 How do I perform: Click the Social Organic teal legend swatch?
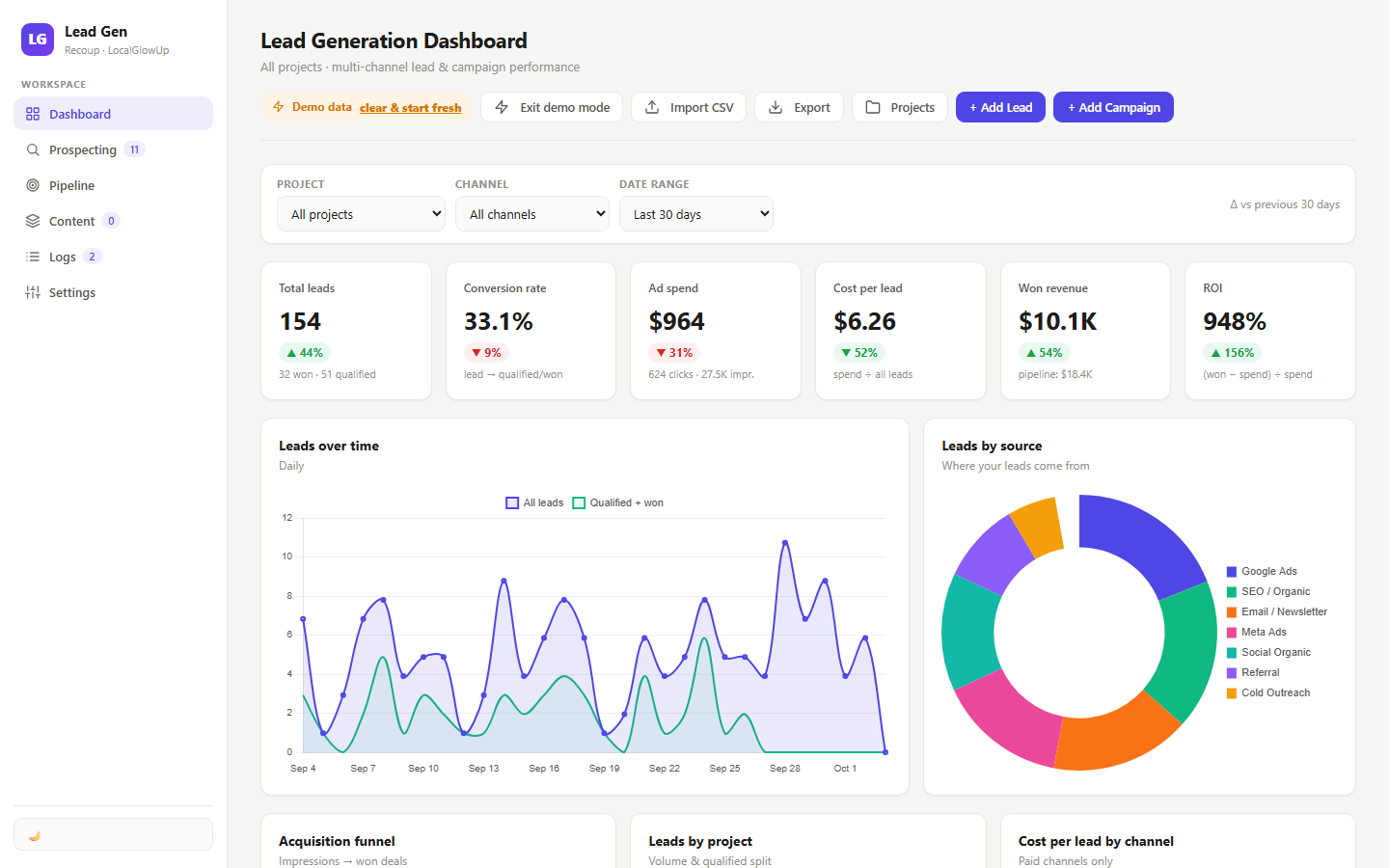[1232, 653]
